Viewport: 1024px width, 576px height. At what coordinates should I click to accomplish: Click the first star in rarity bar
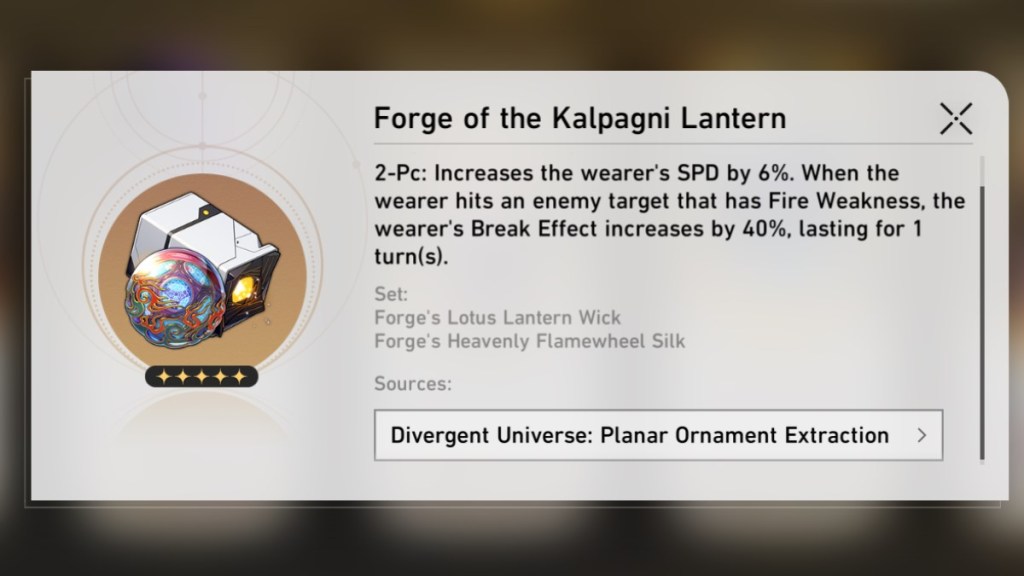tap(164, 376)
